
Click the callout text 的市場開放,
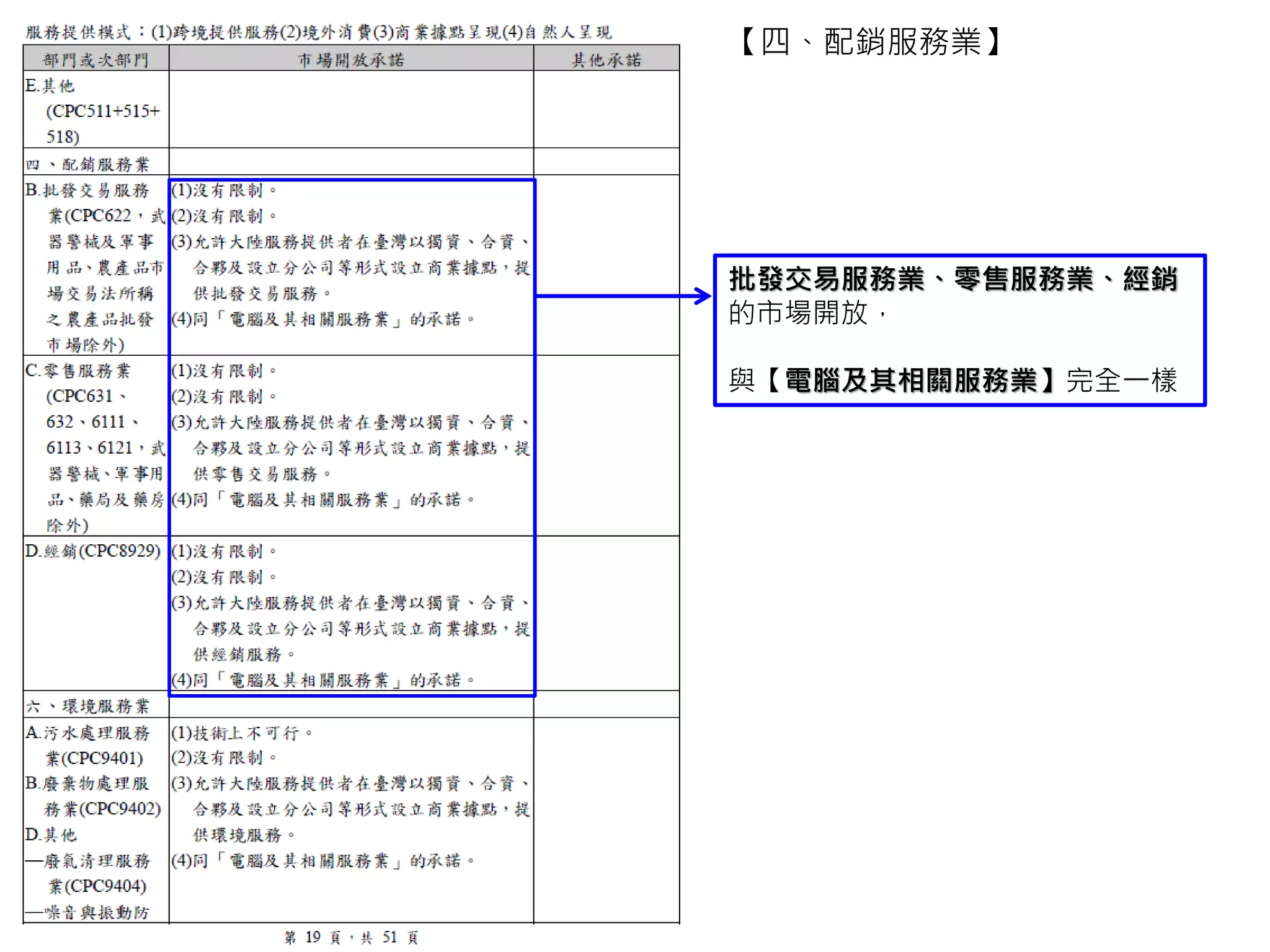pyautogui.click(x=809, y=312)
